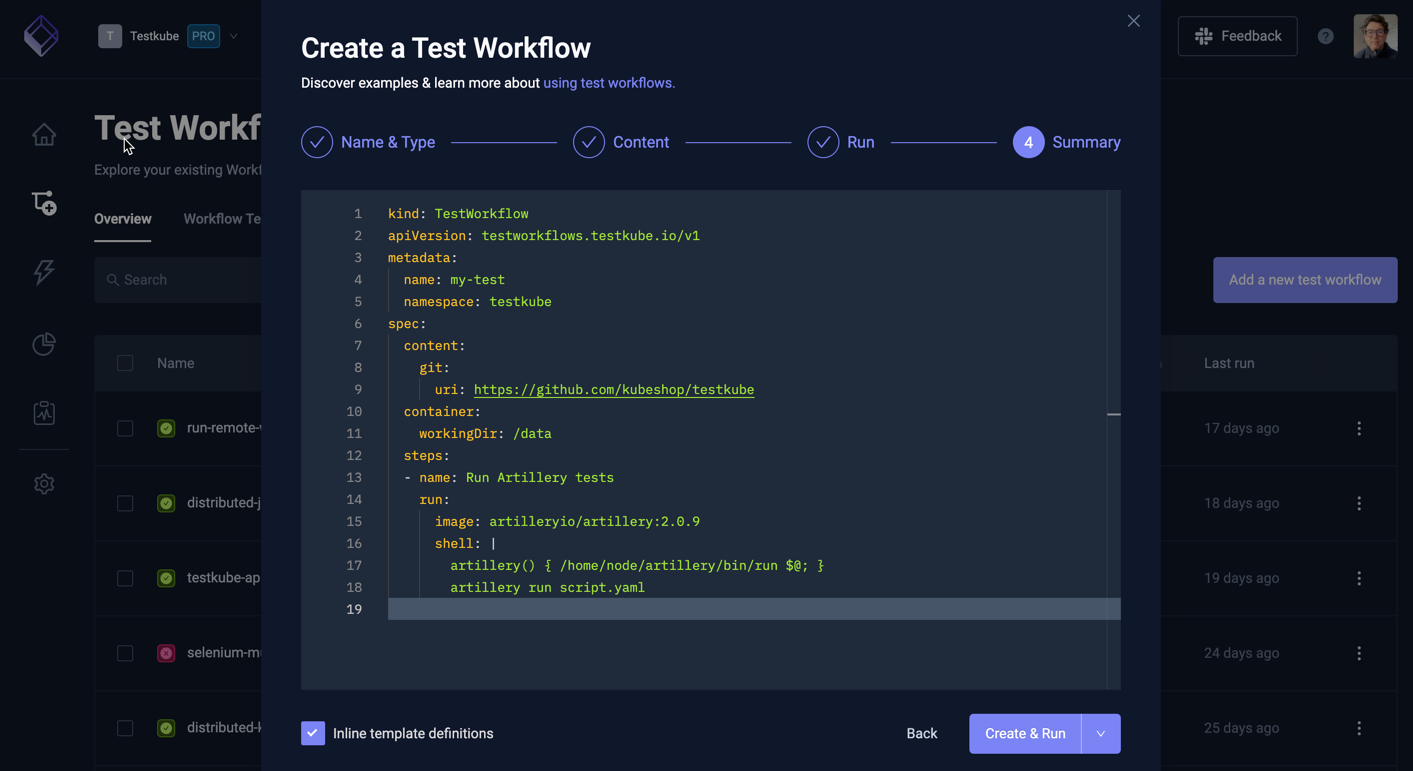
Task: Open the testkube-ap workflow row name
Action: click(x=224, y=578)
